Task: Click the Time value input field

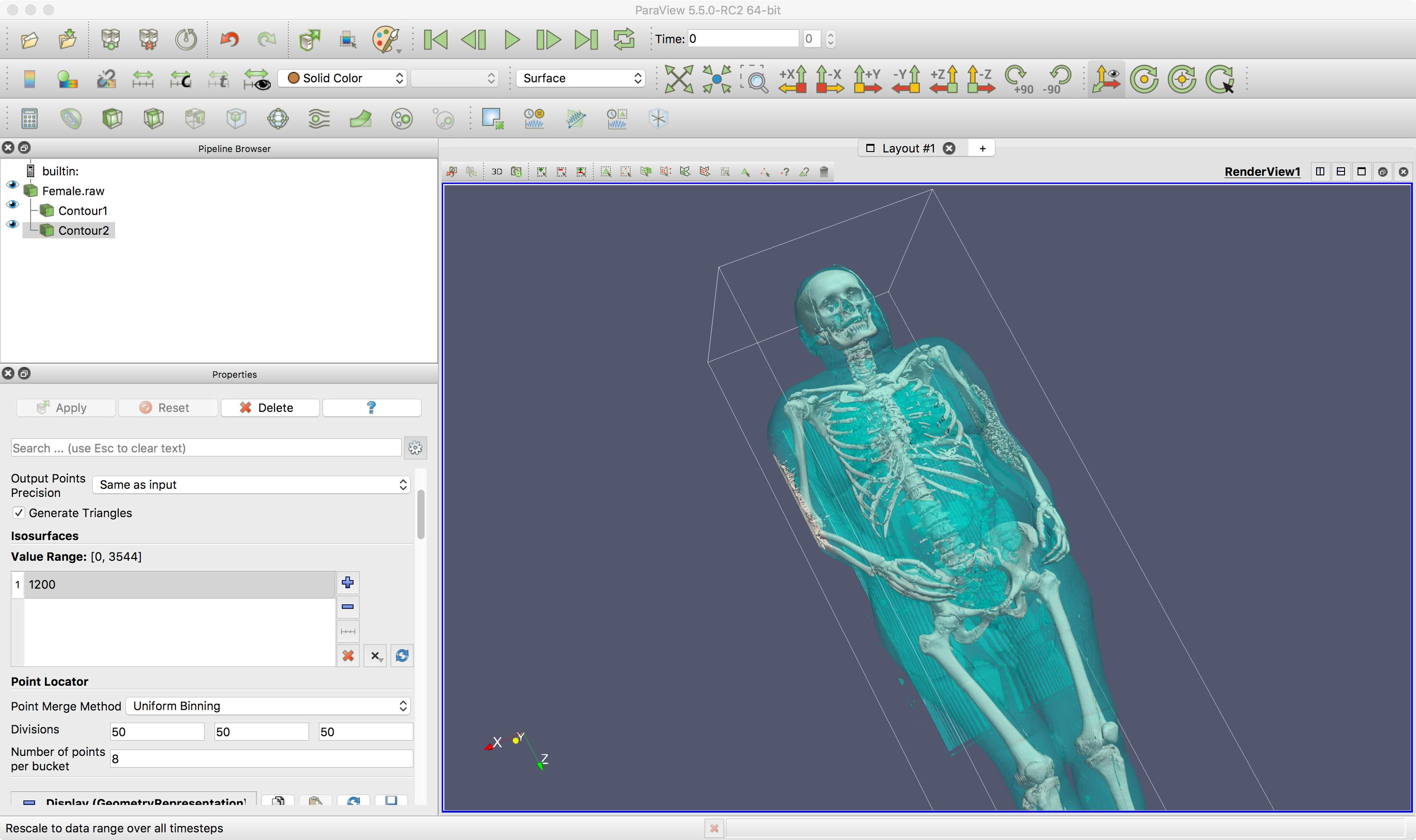Action: tap(743, 39)
